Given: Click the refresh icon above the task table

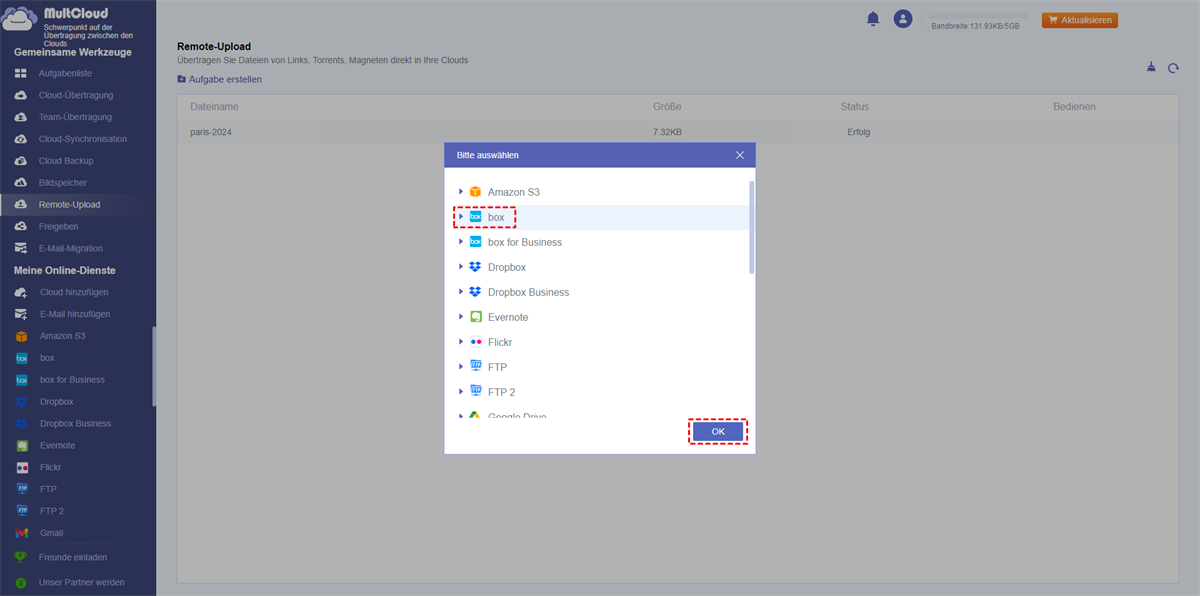Looking at the screenshot, I should click(1173, 68).
